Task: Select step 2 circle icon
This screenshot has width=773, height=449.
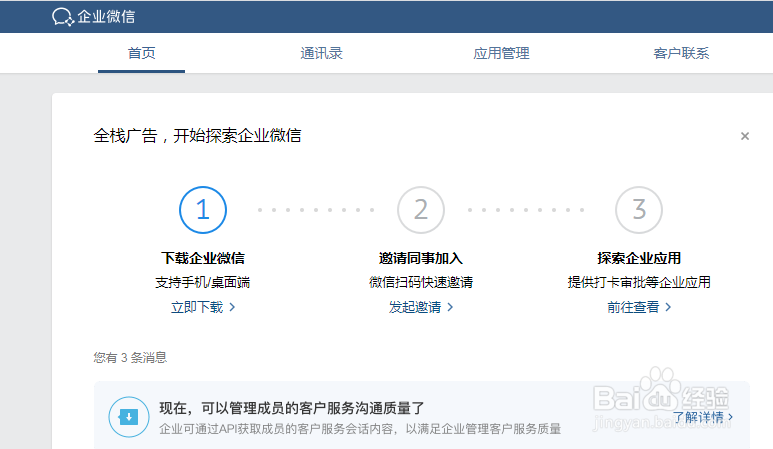Action: [421, 210]
